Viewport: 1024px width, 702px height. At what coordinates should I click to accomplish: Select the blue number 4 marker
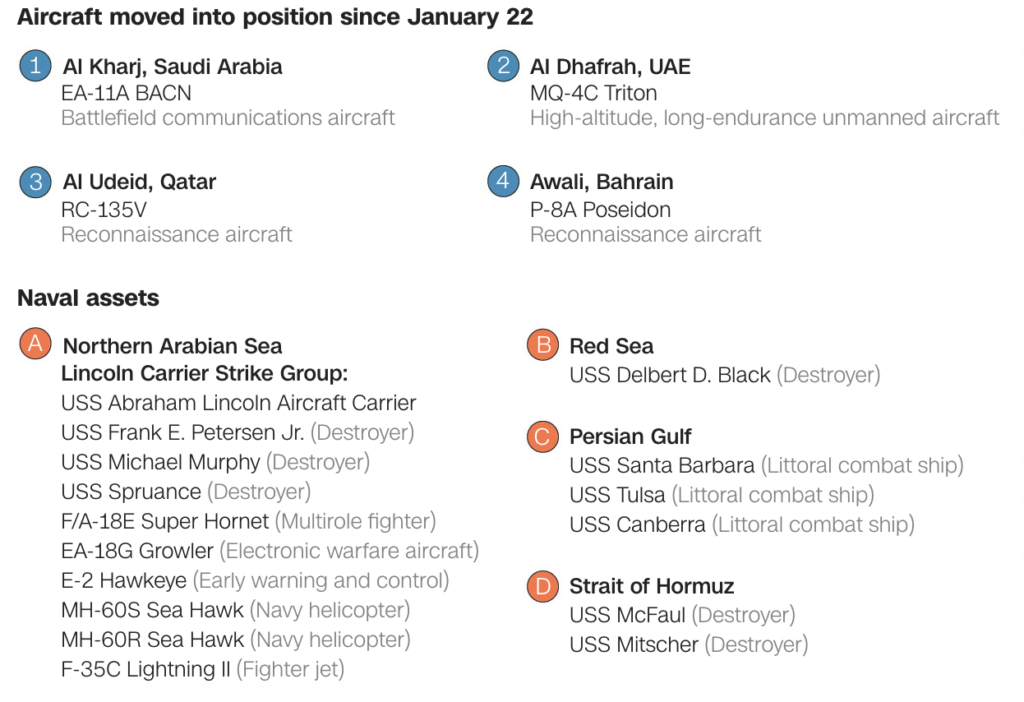[503, 182]
